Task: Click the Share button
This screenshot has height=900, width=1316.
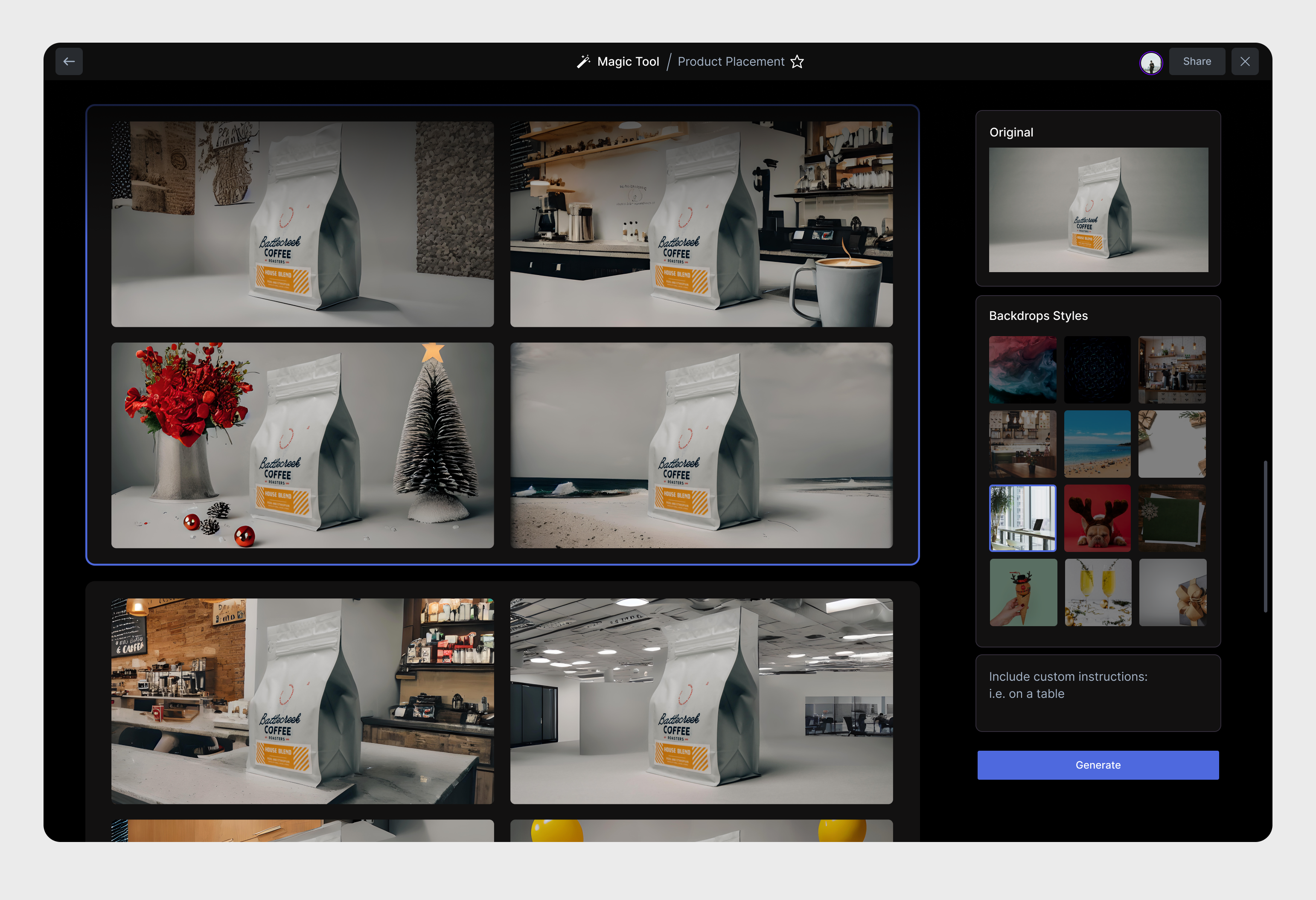Action: pyautogui.click(x=1197, y=61)
